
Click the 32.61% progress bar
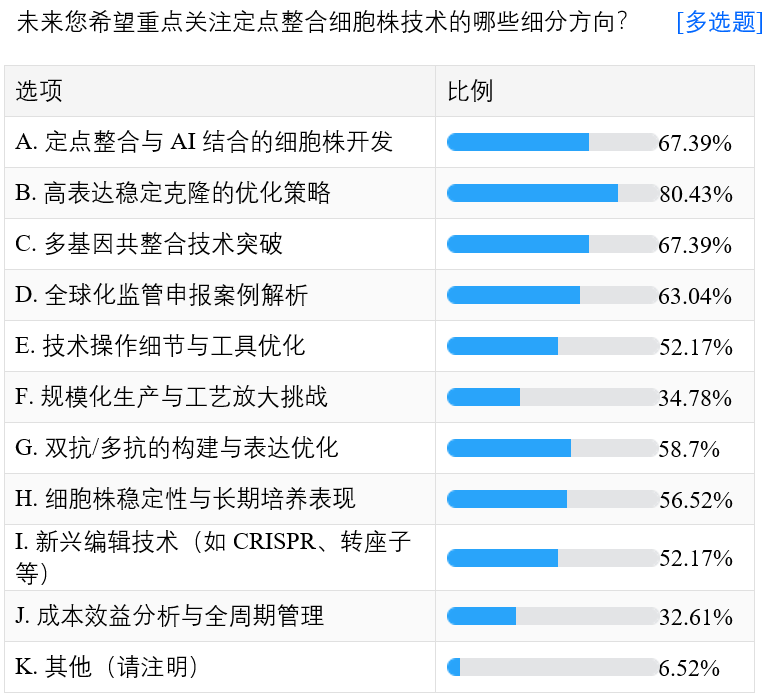click(552, 616)
